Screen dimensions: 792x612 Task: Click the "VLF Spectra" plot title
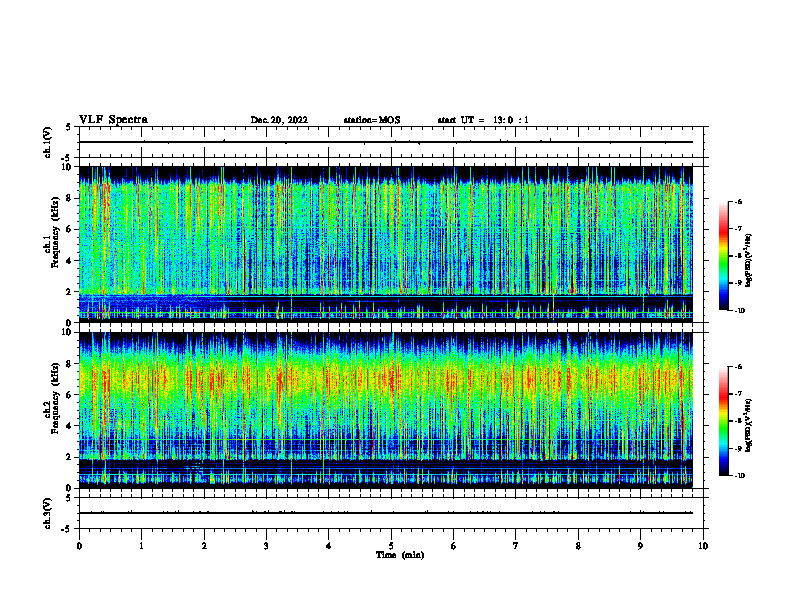tap(113, 120)
